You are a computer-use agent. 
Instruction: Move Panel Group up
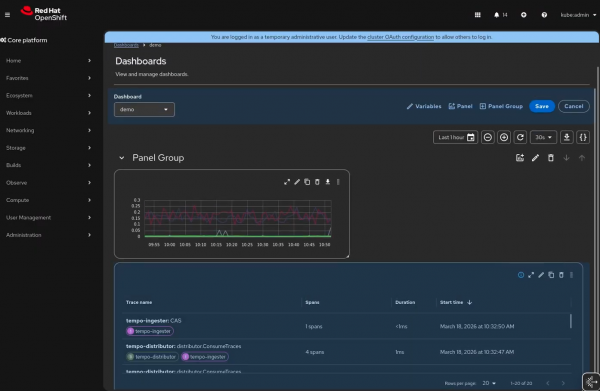[x=582, y=158]
